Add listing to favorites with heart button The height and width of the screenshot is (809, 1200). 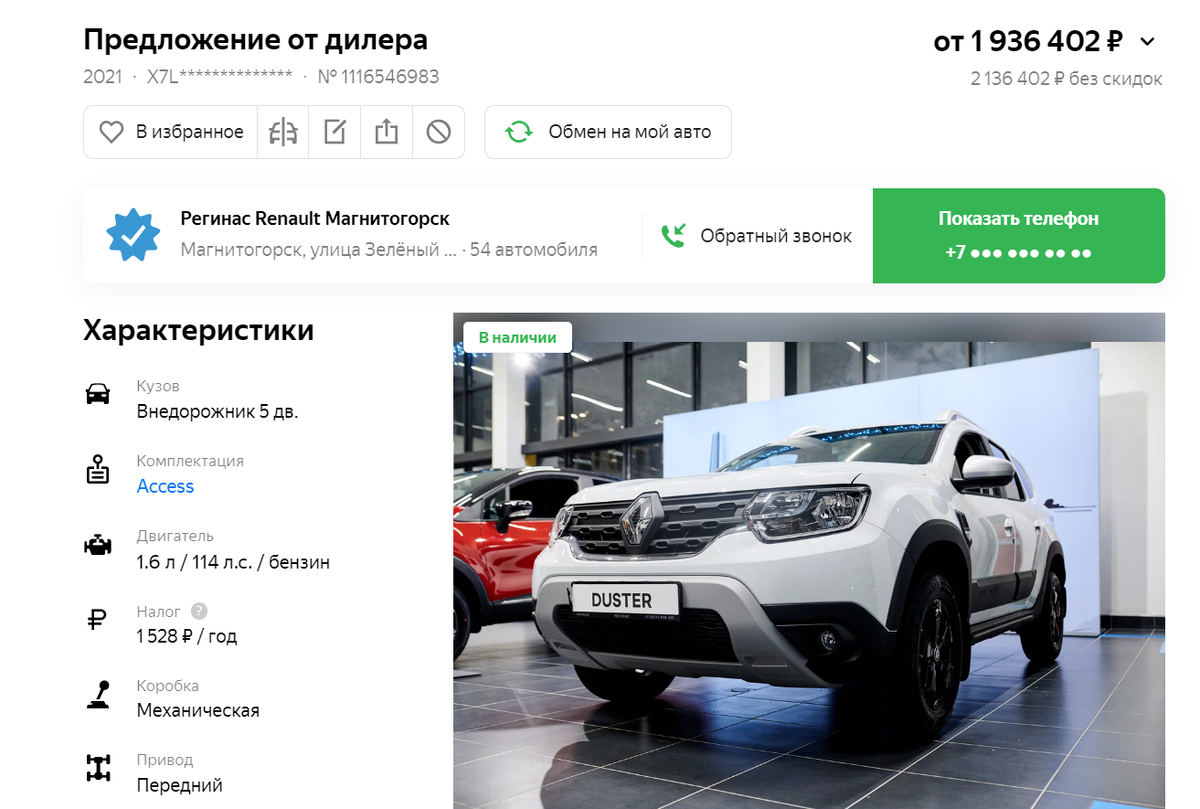pos(171,132)
